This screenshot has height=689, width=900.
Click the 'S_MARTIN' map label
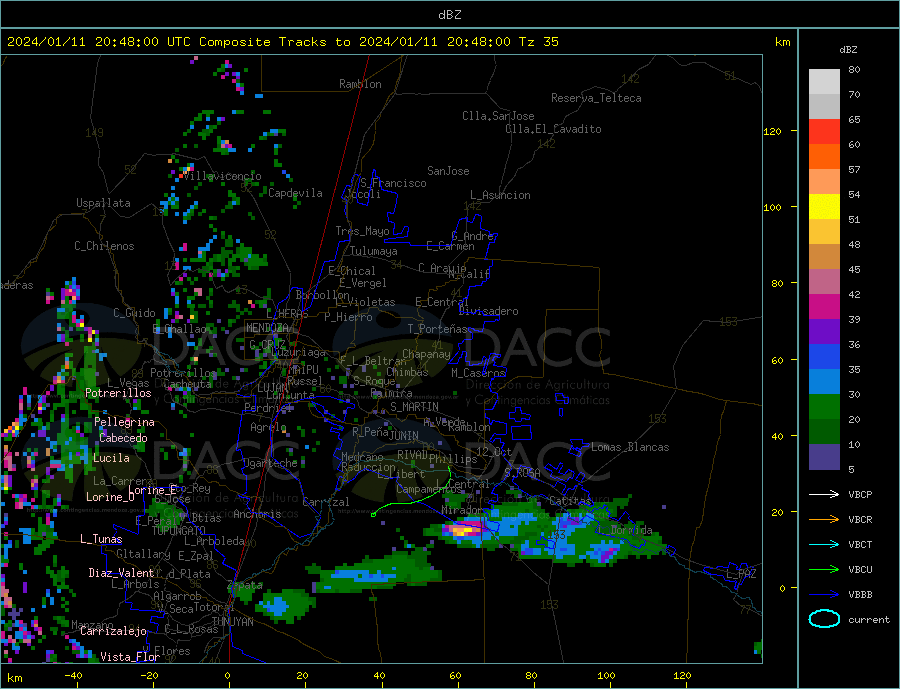coord(414,407)
